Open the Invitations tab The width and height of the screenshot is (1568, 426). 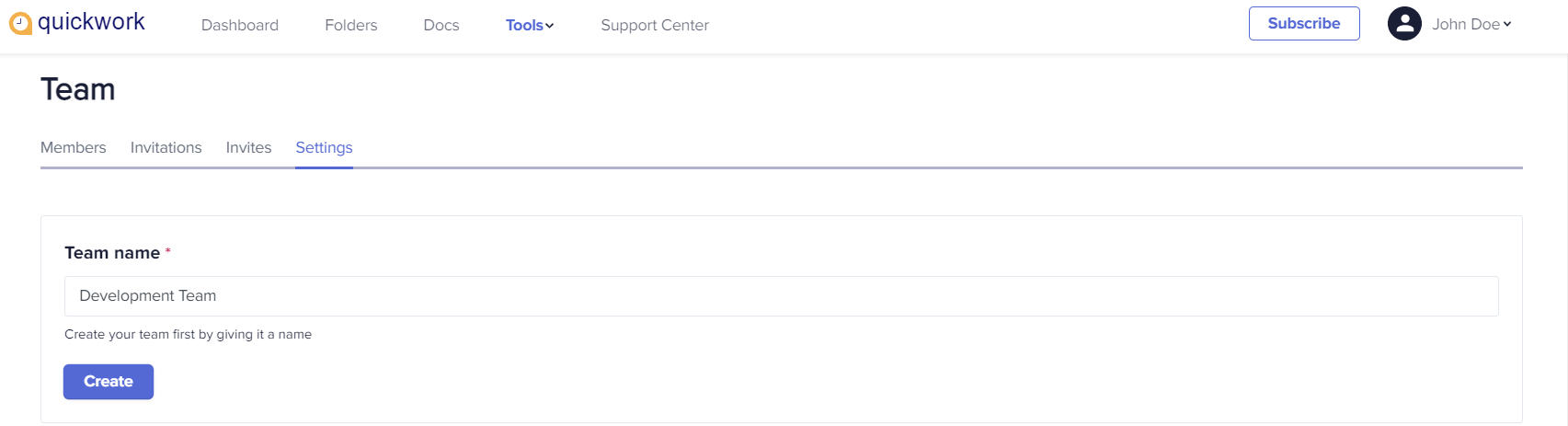[x=166, y=147]
